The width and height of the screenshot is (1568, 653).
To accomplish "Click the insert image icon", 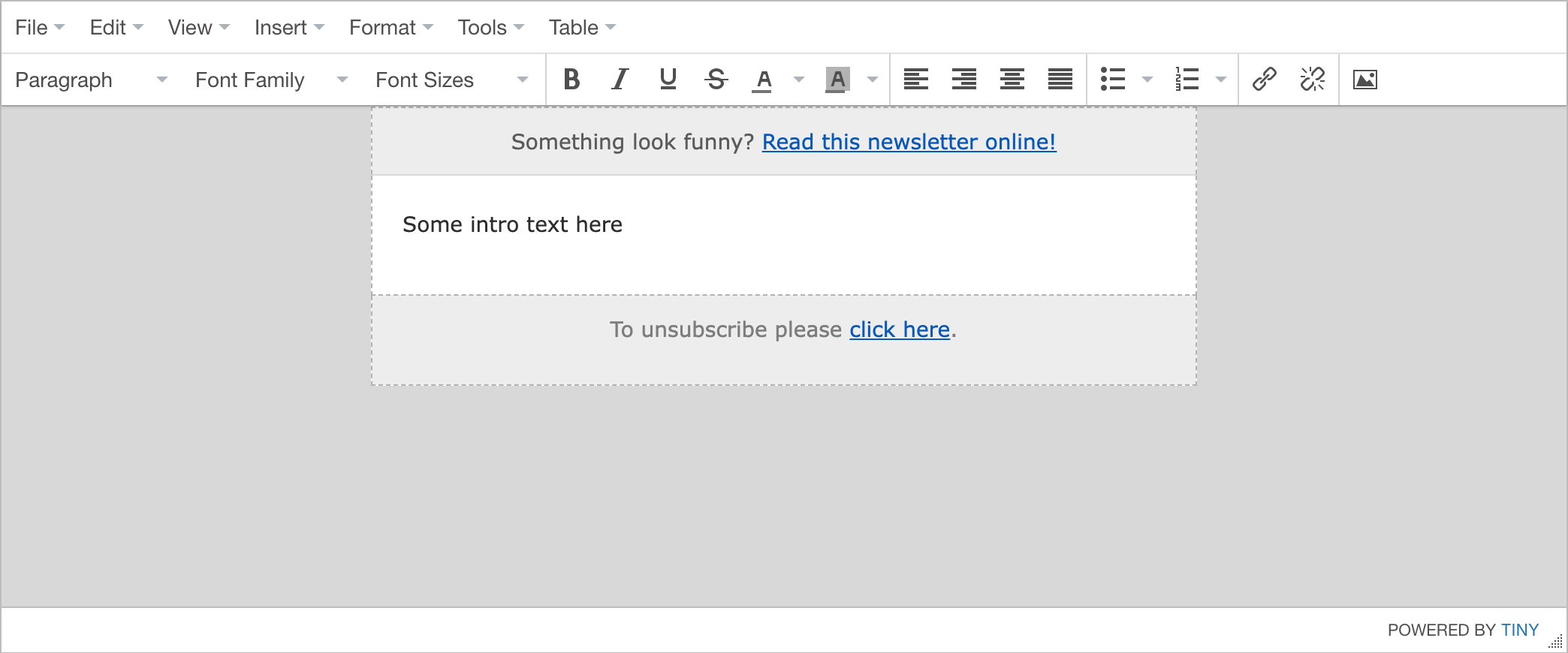I will 1364,80.
